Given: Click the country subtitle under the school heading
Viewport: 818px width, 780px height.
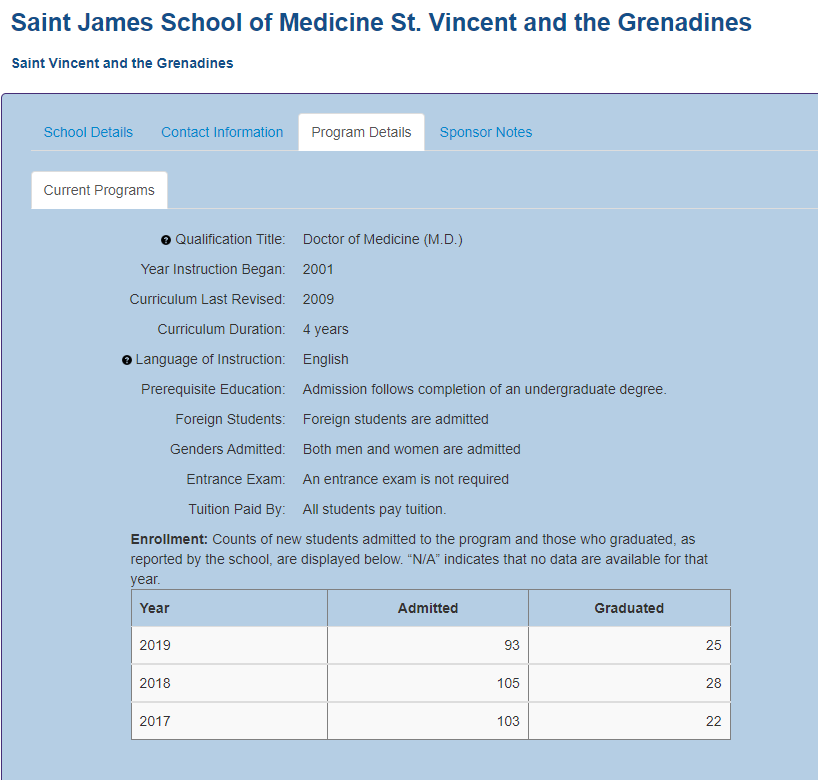Looking at the screenshot, I should (x=122, y=63).
